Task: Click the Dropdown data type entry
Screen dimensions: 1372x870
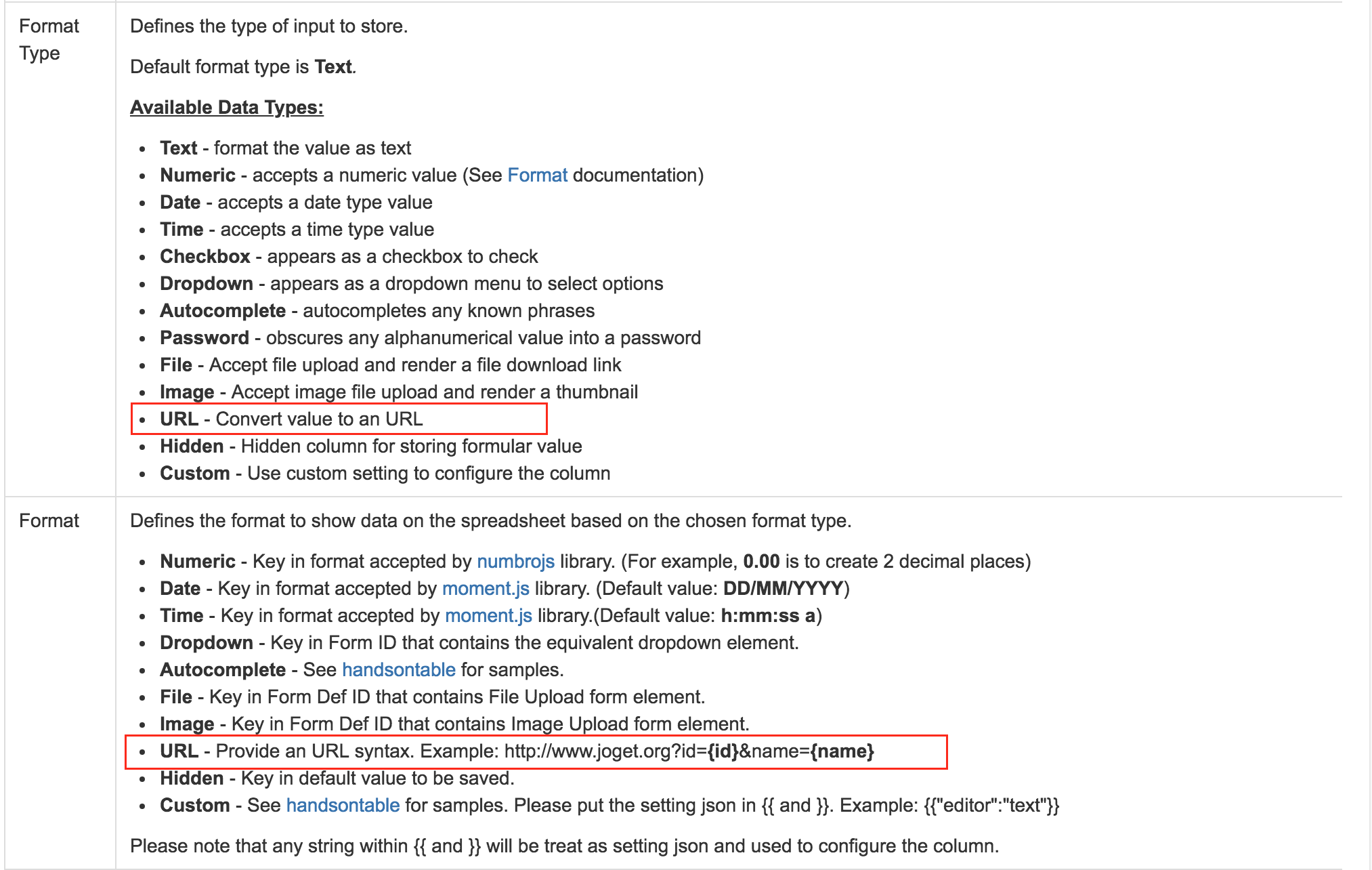Action: (x=410, y=283)
